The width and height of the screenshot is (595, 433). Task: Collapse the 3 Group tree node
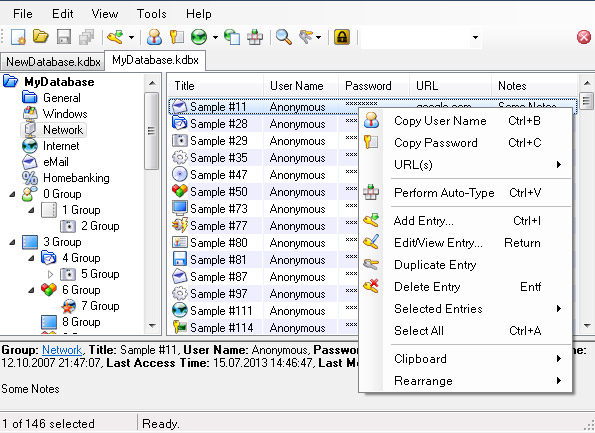point(13,242)
